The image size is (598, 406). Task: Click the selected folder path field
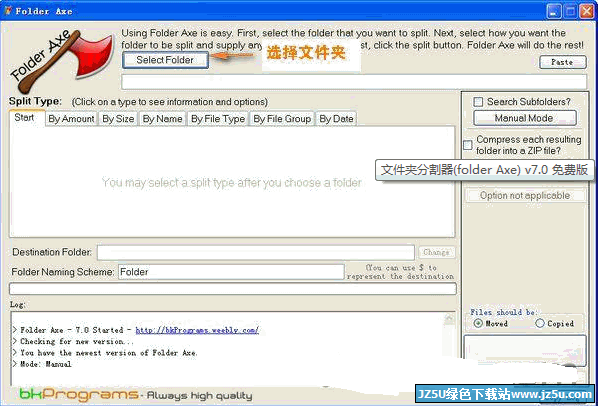[x=354, y=82]
